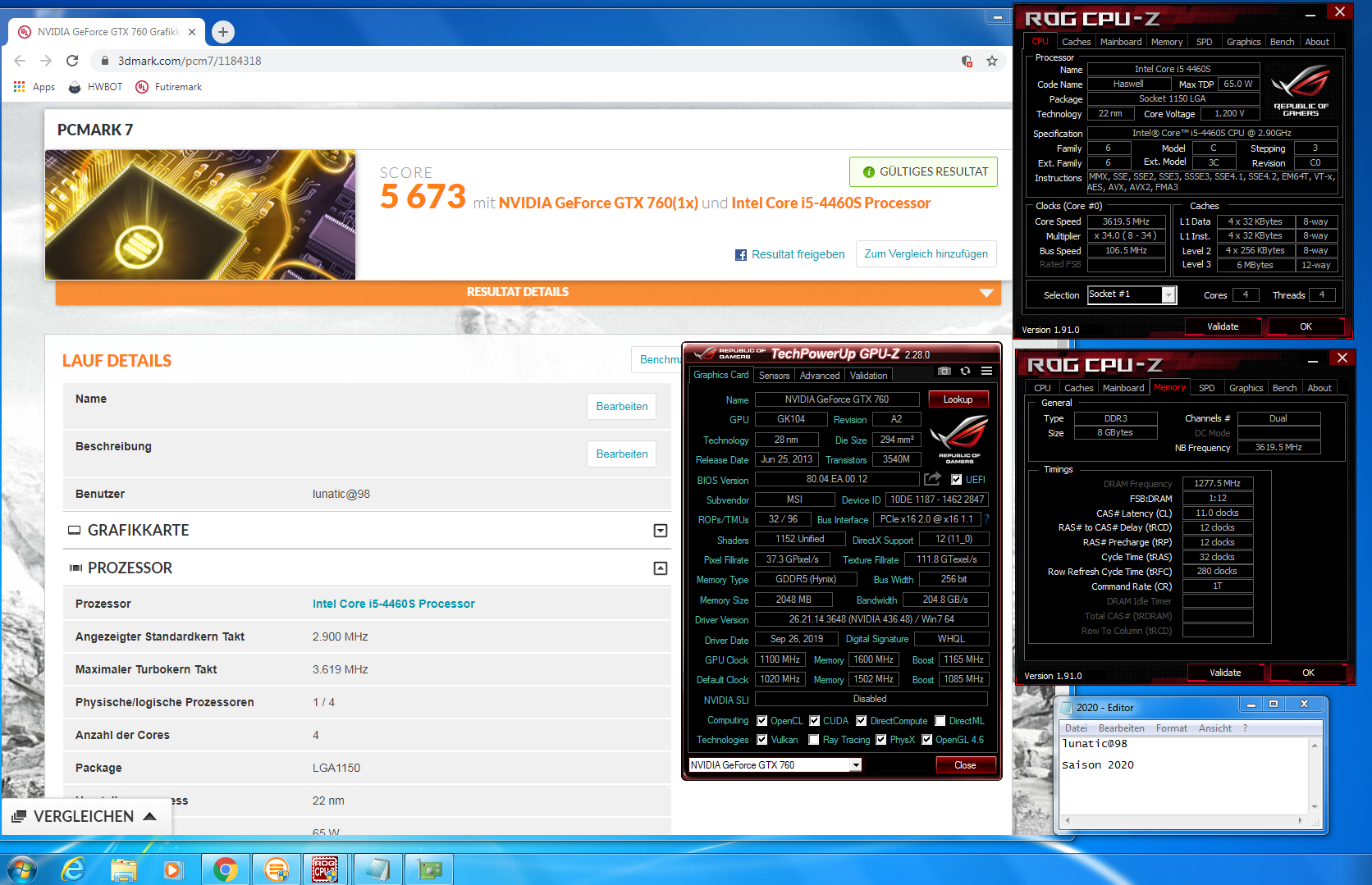Click Bearbeiten next to Name
Screen dimensions: 1372x885
[621, 406]
